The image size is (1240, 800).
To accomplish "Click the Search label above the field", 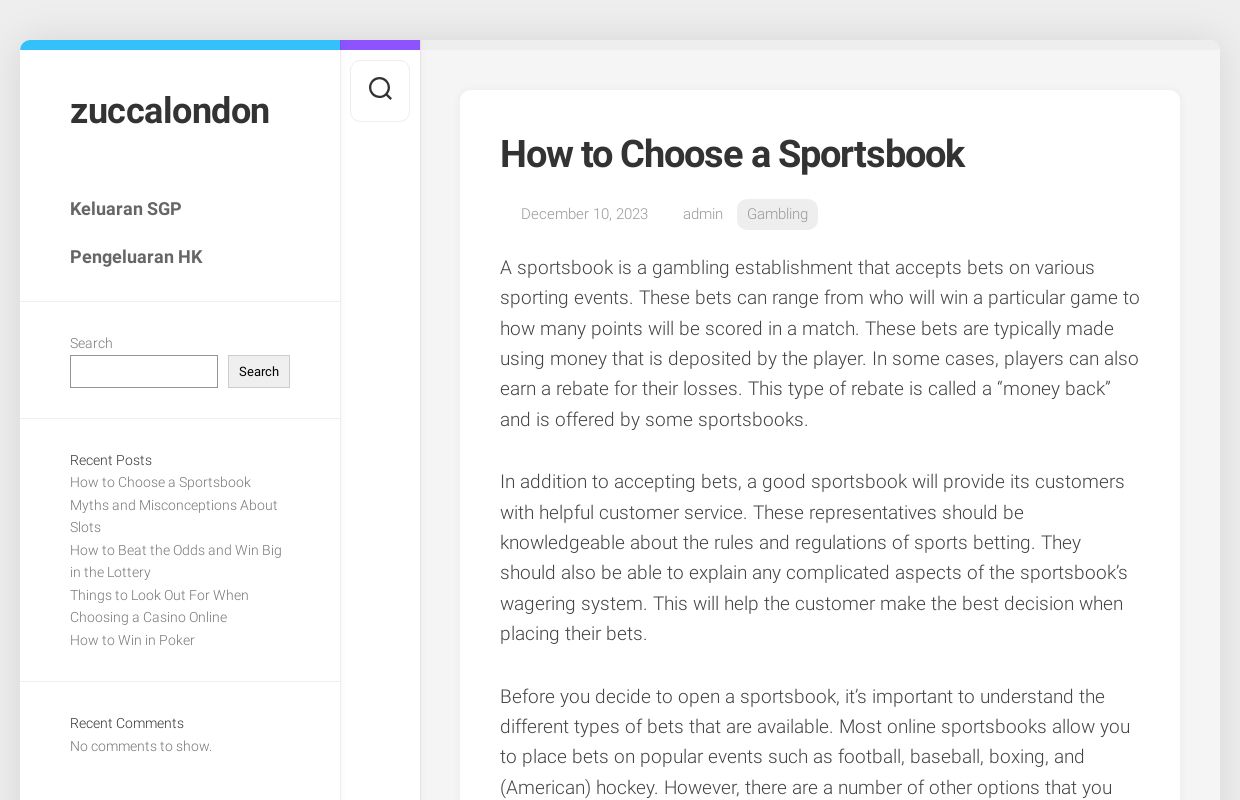I will click(91, 343).
